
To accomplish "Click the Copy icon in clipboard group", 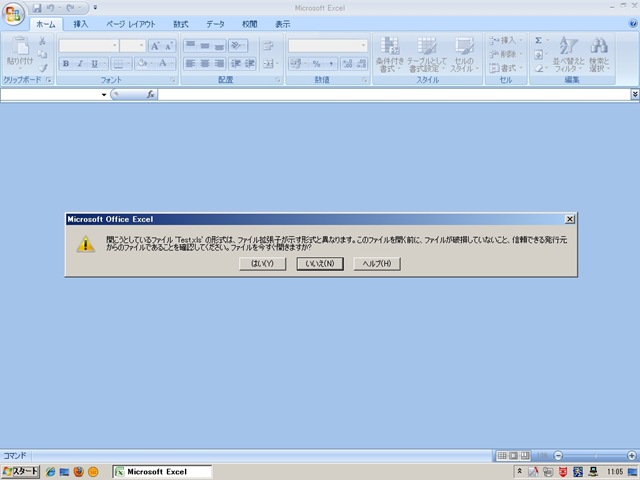I will pyautogui.click(x=42, y=54).
